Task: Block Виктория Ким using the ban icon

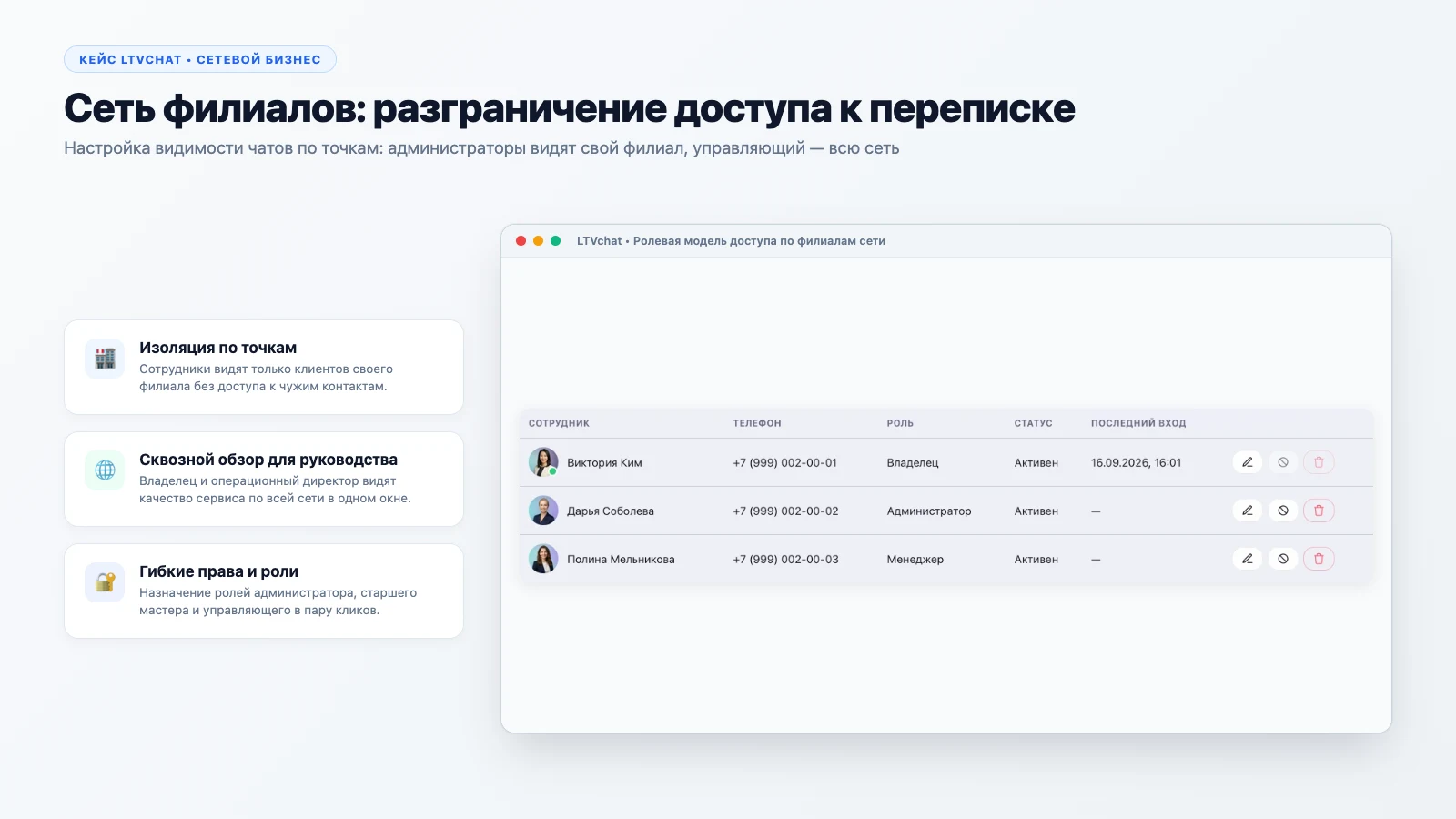Action: (1283, 462)
